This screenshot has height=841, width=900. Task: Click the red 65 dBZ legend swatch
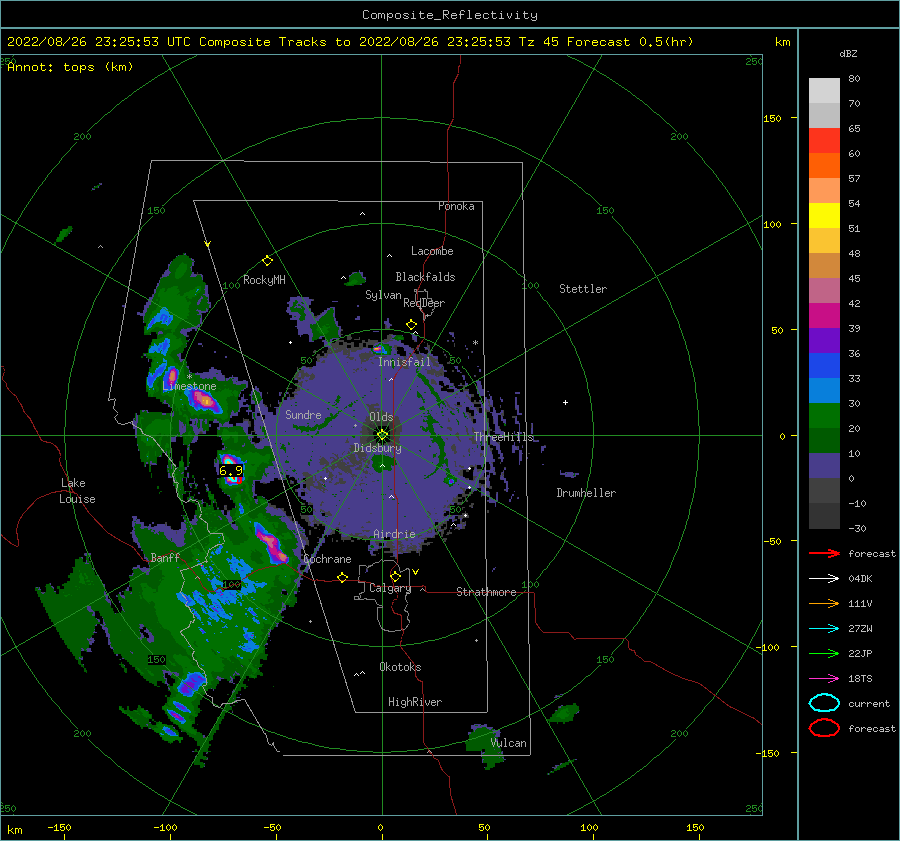824,141
